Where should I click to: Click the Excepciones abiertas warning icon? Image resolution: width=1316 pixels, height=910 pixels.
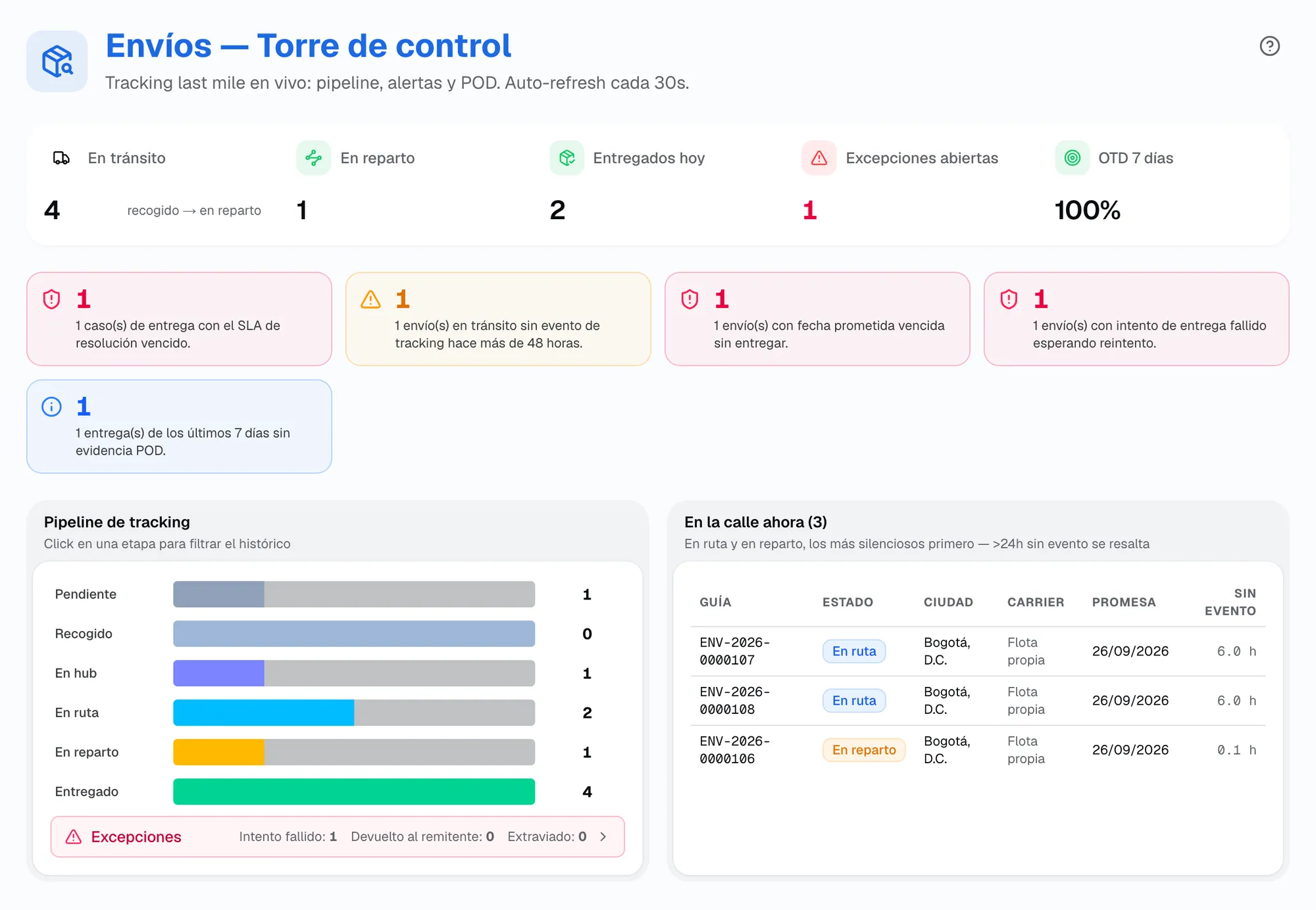pos(819,158)
